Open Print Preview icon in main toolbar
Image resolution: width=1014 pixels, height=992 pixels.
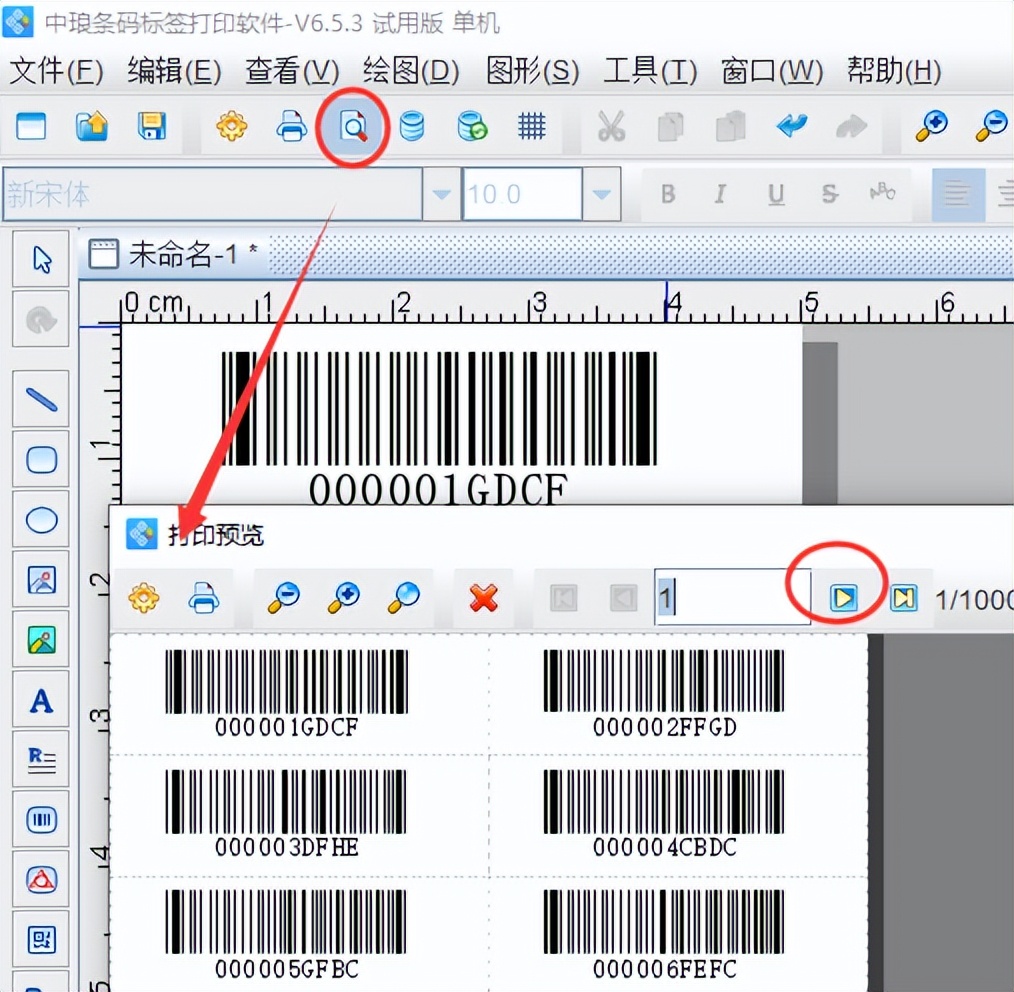353,125
